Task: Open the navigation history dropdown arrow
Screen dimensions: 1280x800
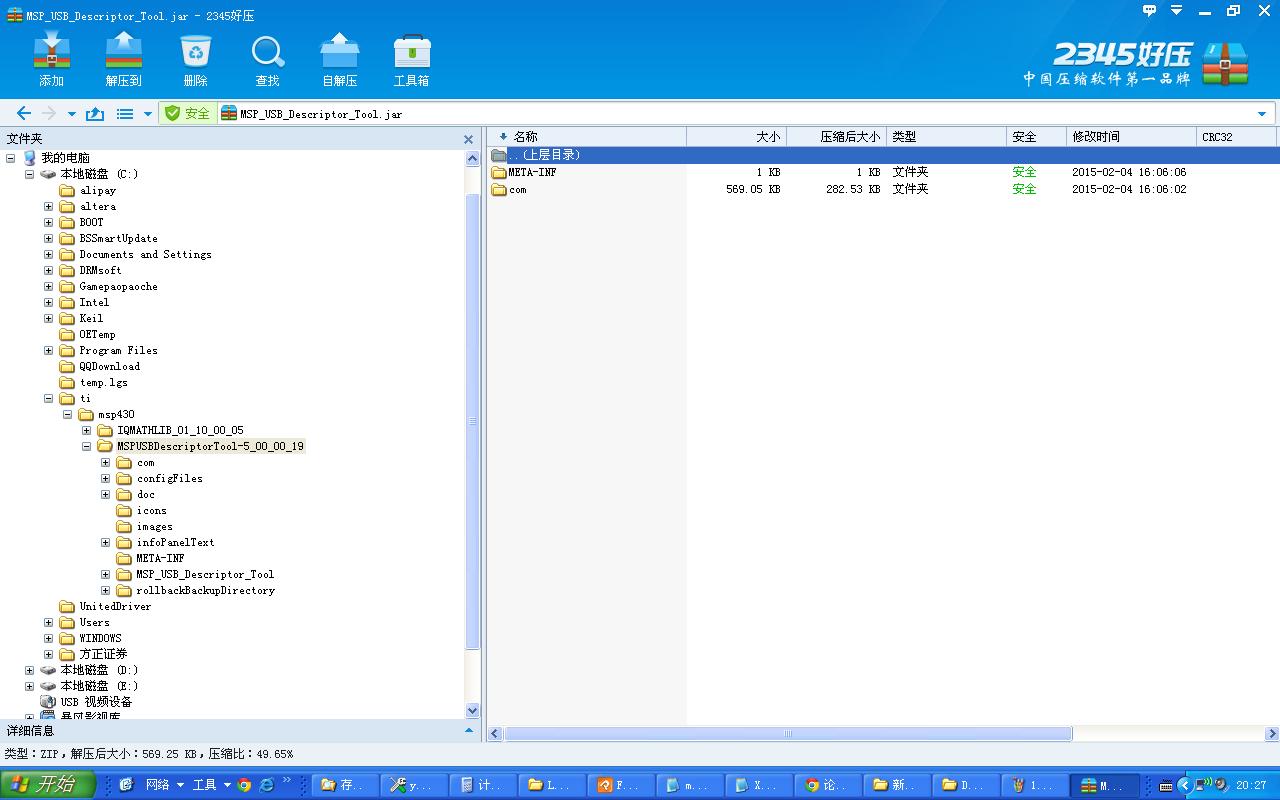Action: coord(71,114)
